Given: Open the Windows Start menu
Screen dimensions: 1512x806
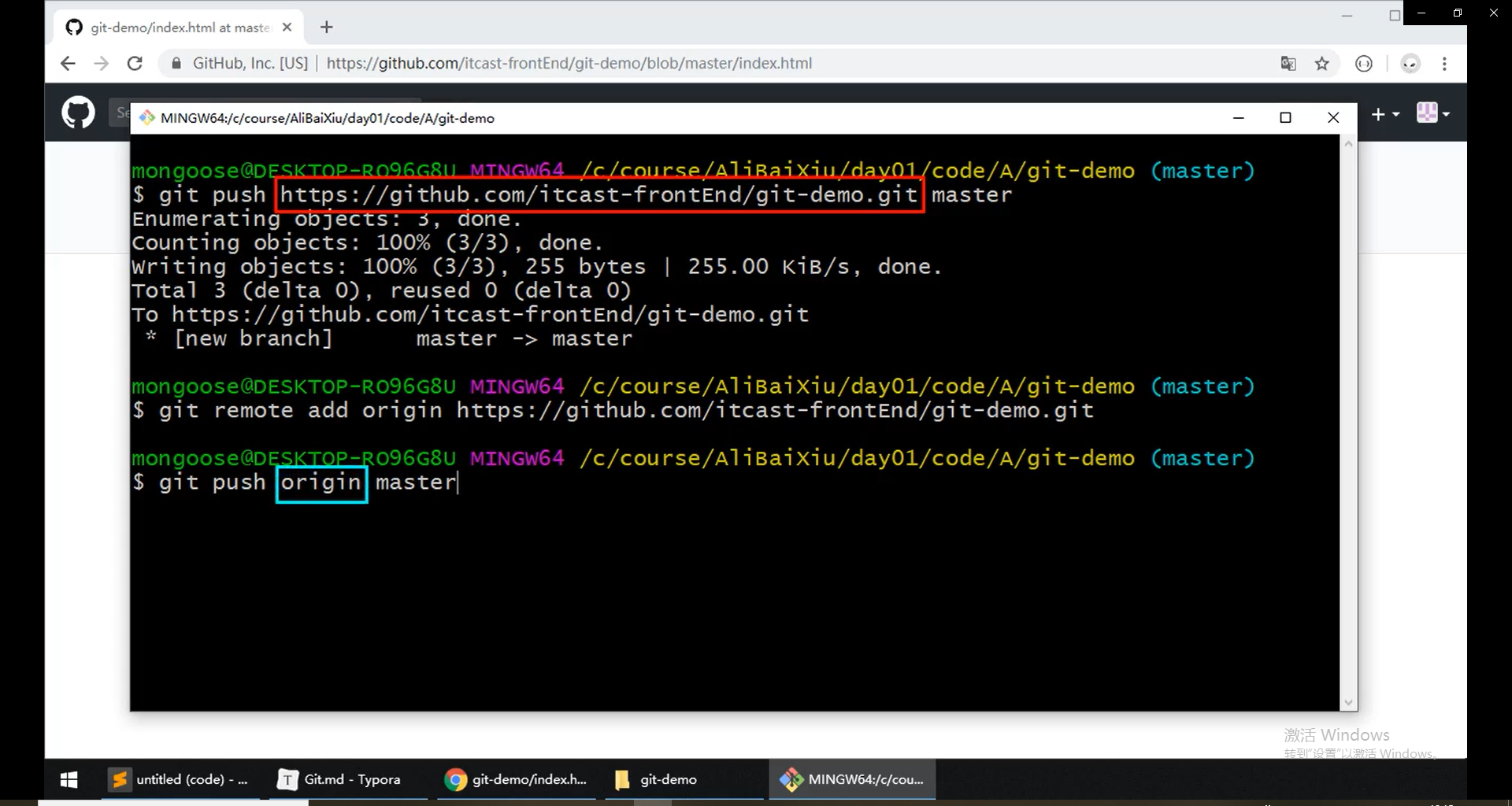Looking at the screenshot, I should coord(69,779).
